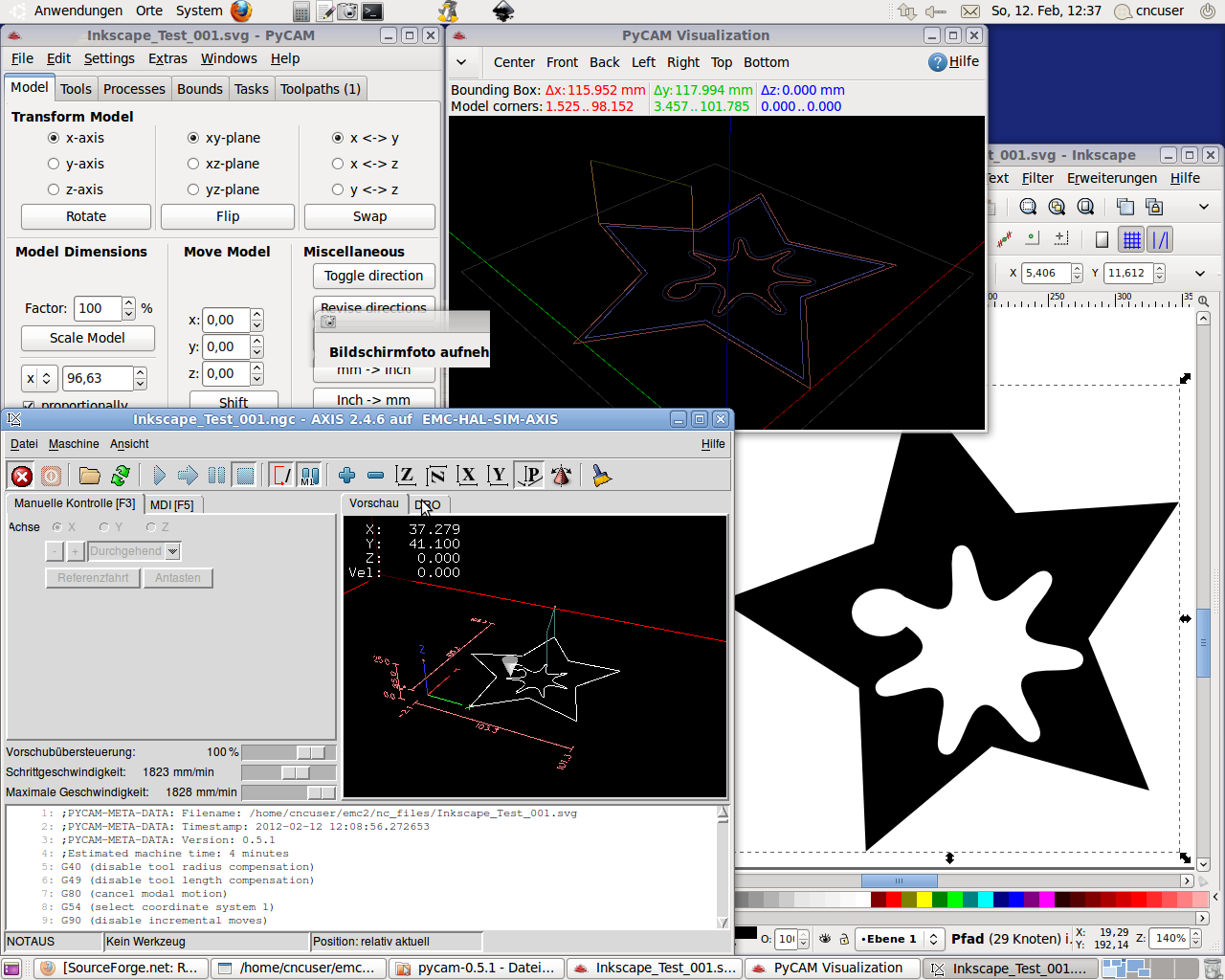Expand the PyCAM Visualization view dropdown arrow

tap(461, 62)
